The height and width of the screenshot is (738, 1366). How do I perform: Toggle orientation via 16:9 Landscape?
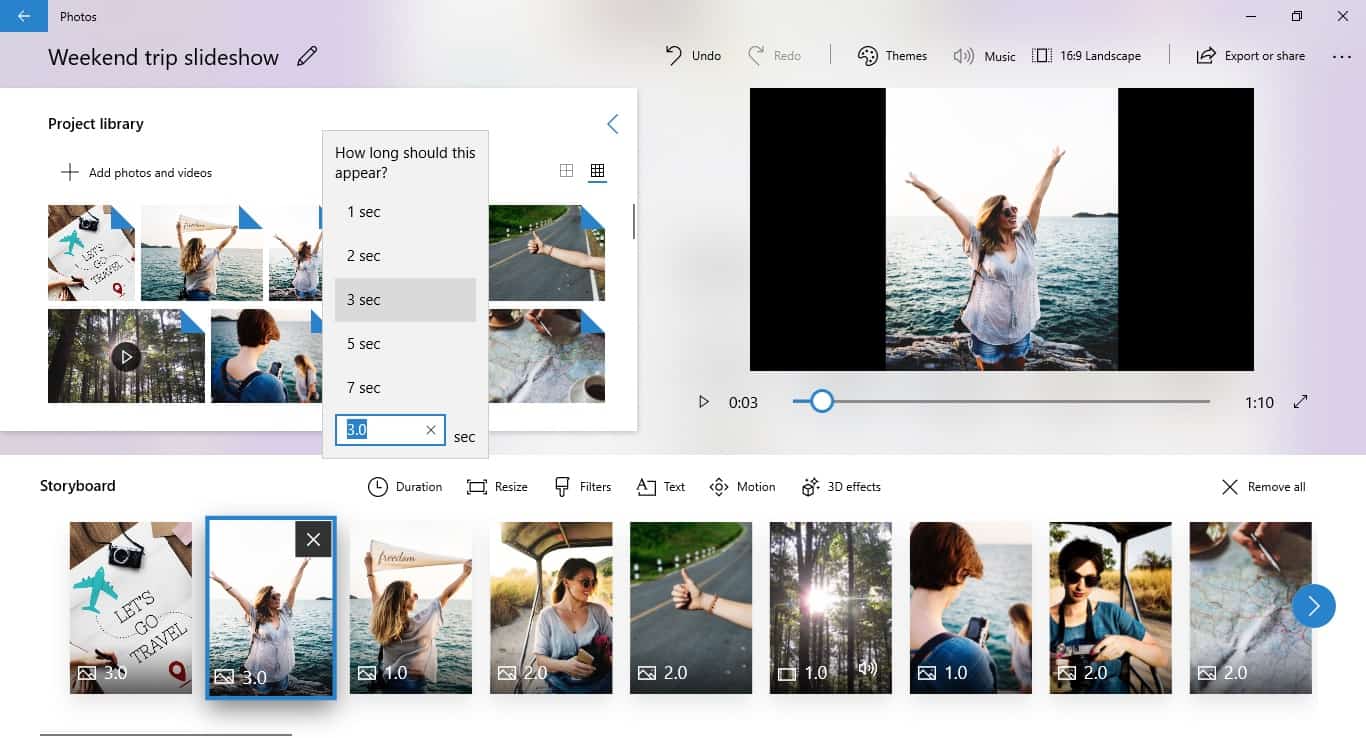pyautogui.click(x=1088, y=56)
